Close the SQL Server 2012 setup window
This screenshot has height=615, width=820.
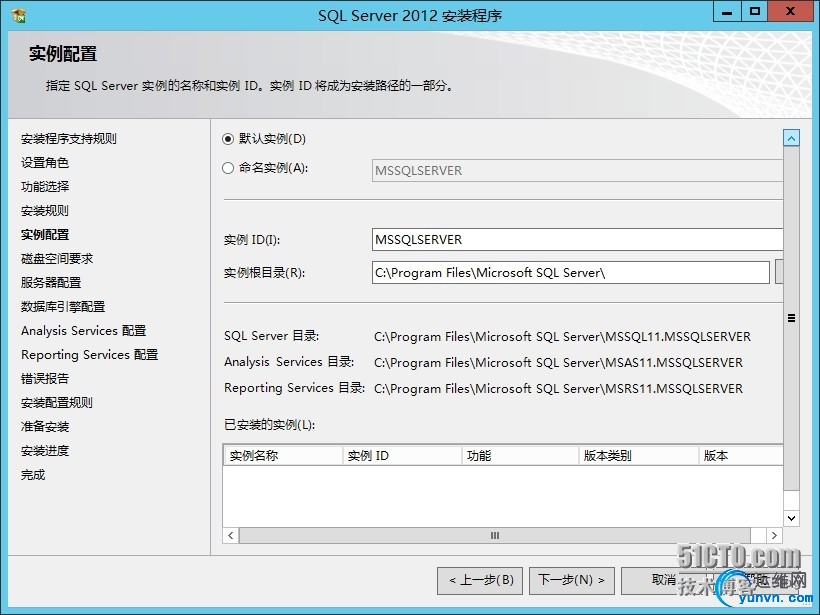[x=790, y=12]
